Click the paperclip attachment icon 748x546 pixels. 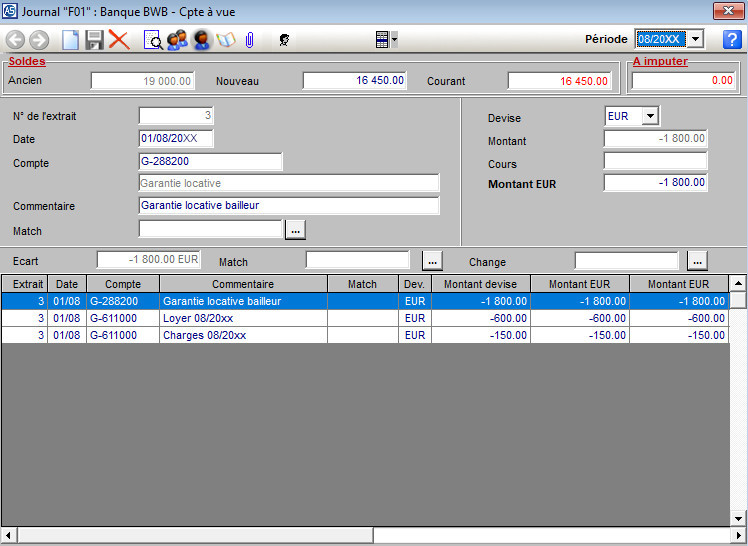[250, 40]
